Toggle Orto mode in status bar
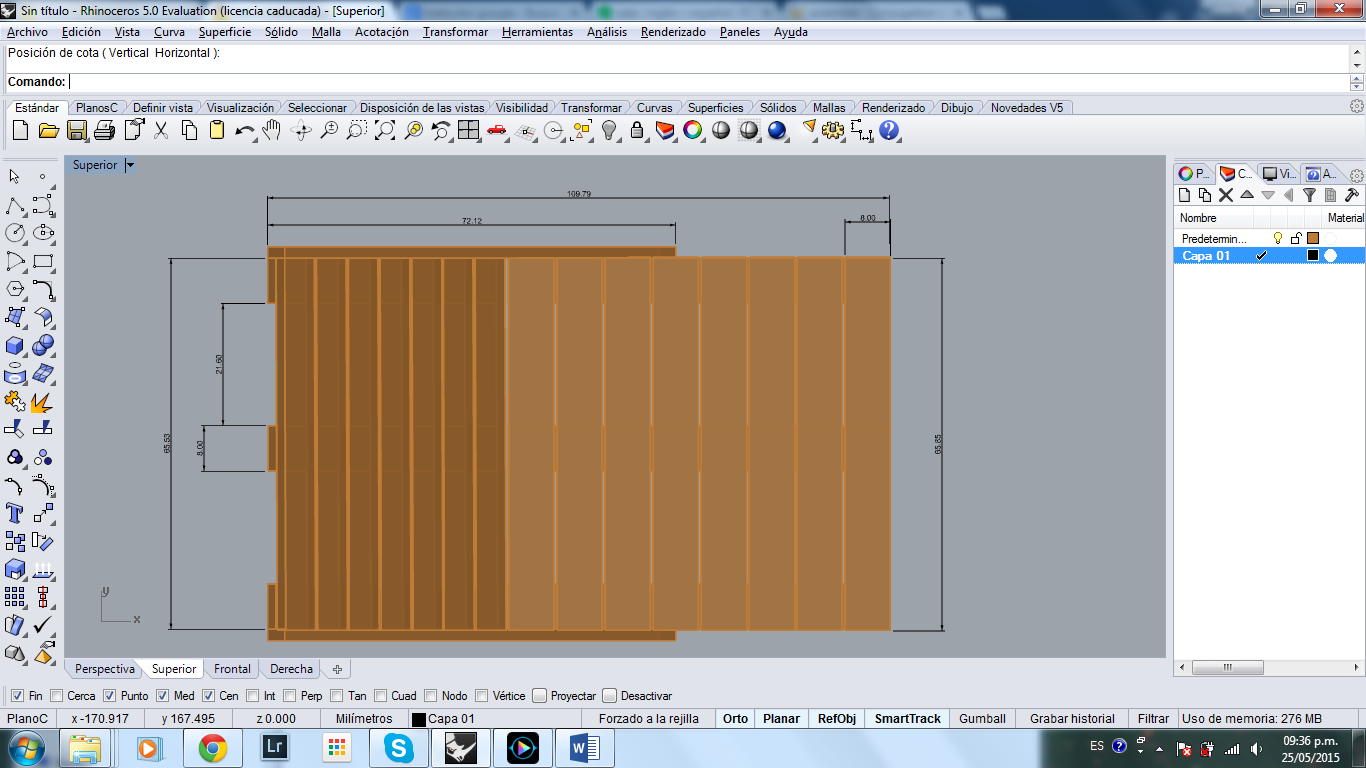Screen dimensions: 1366x768 tap(735, 719)
